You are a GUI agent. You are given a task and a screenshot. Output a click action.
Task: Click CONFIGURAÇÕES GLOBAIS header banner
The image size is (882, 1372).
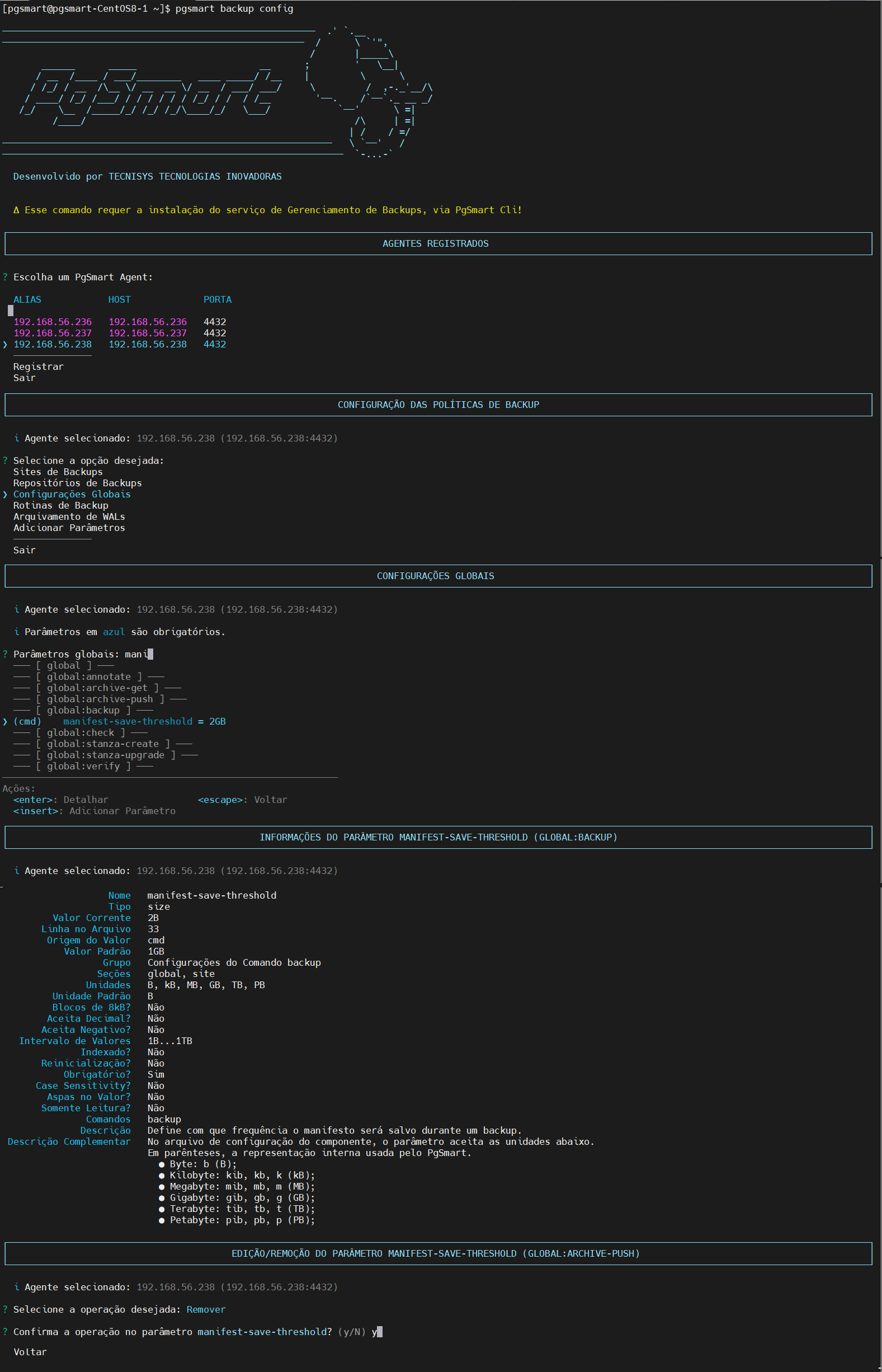point(438,576)
